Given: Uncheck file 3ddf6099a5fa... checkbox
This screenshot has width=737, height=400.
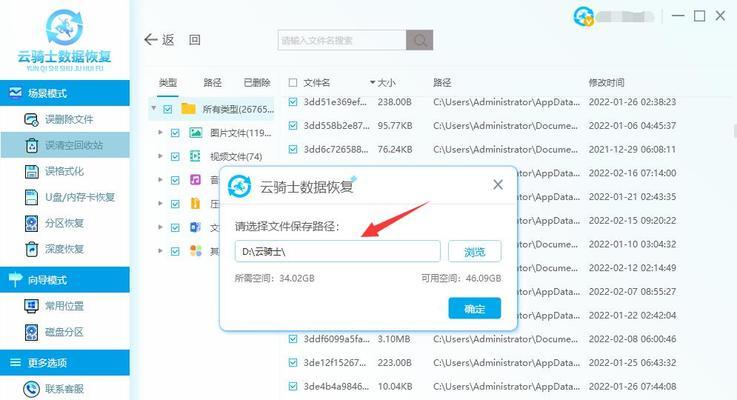Looking at the screenshot, I should (x=293, y=339).
